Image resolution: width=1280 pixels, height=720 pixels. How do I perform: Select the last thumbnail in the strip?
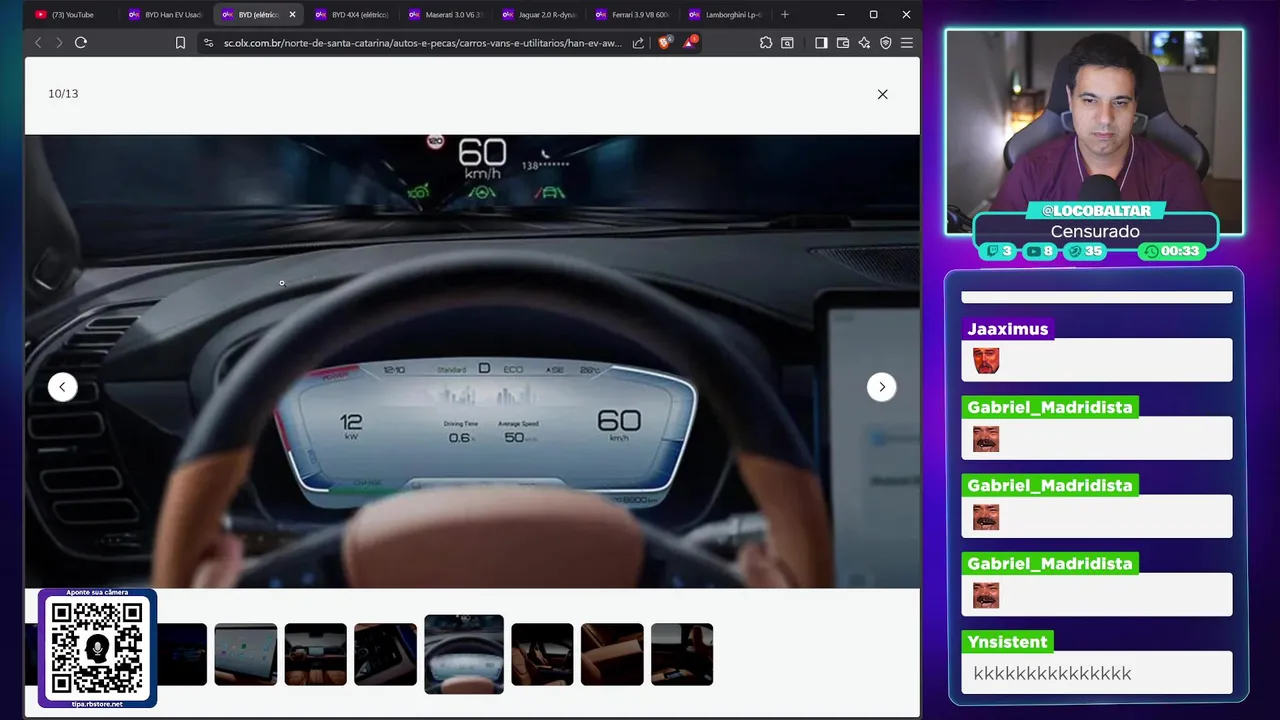682,655
